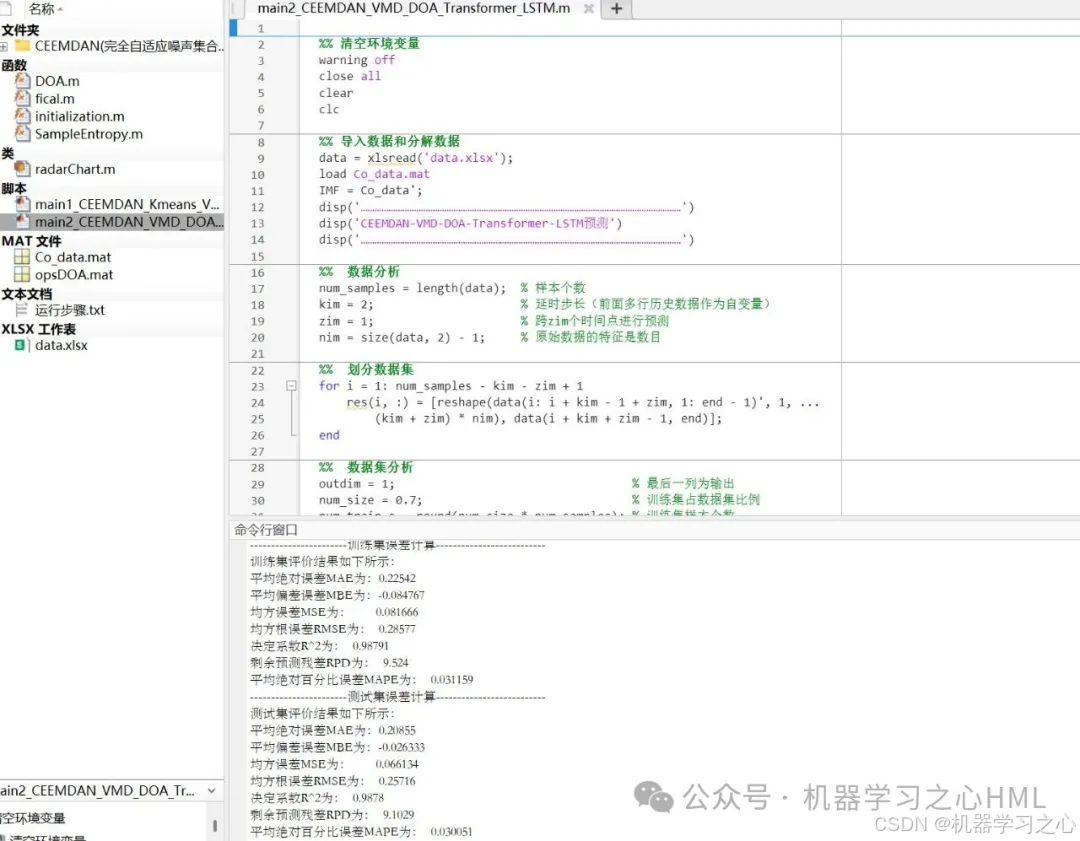This screenshot has height=841, width=1080.
Task: Open DOA.m from the file list
Action: pos(57,81)
